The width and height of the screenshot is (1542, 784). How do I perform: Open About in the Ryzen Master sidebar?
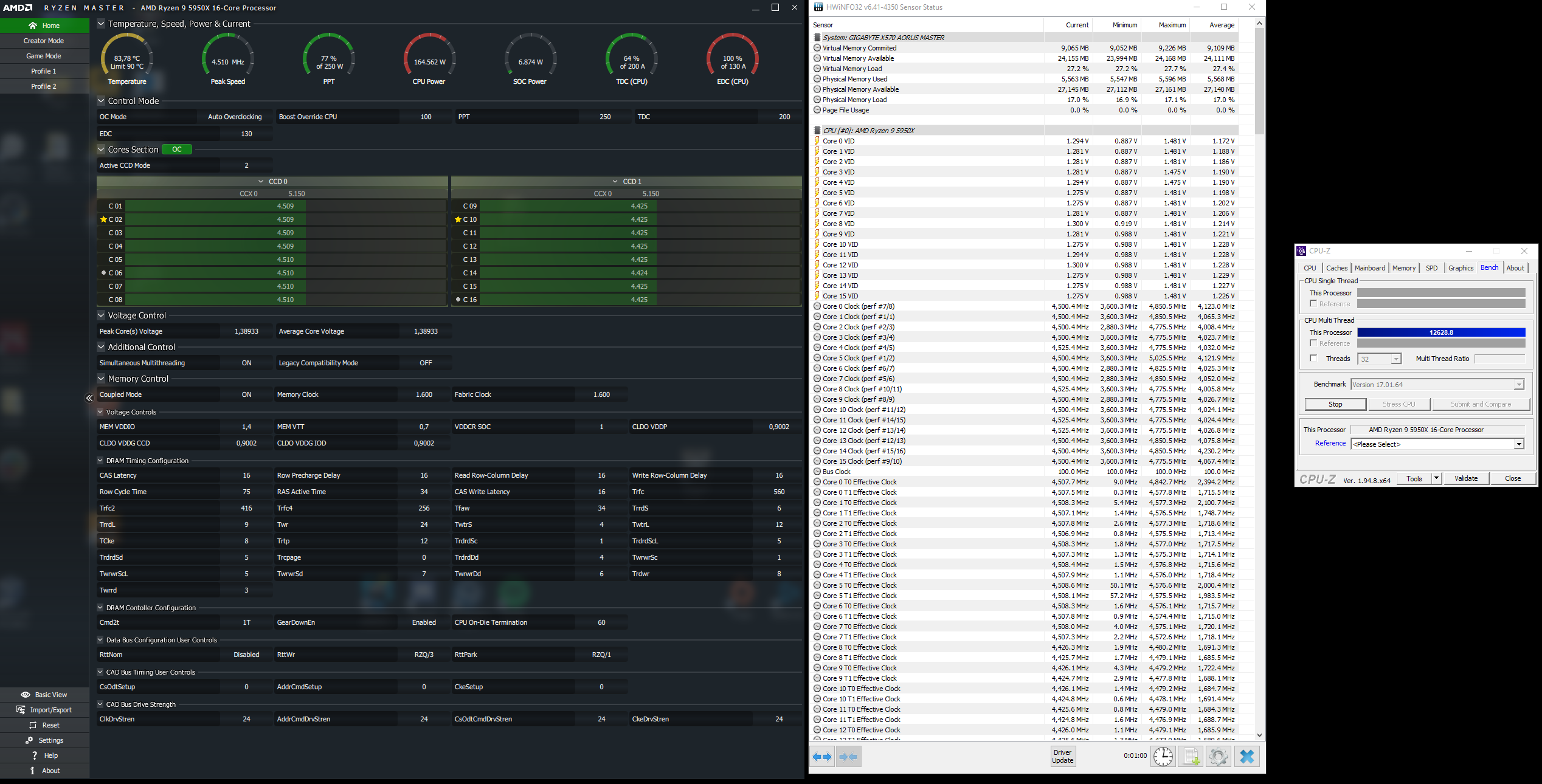pyautogui.click(x=44, y=771)
